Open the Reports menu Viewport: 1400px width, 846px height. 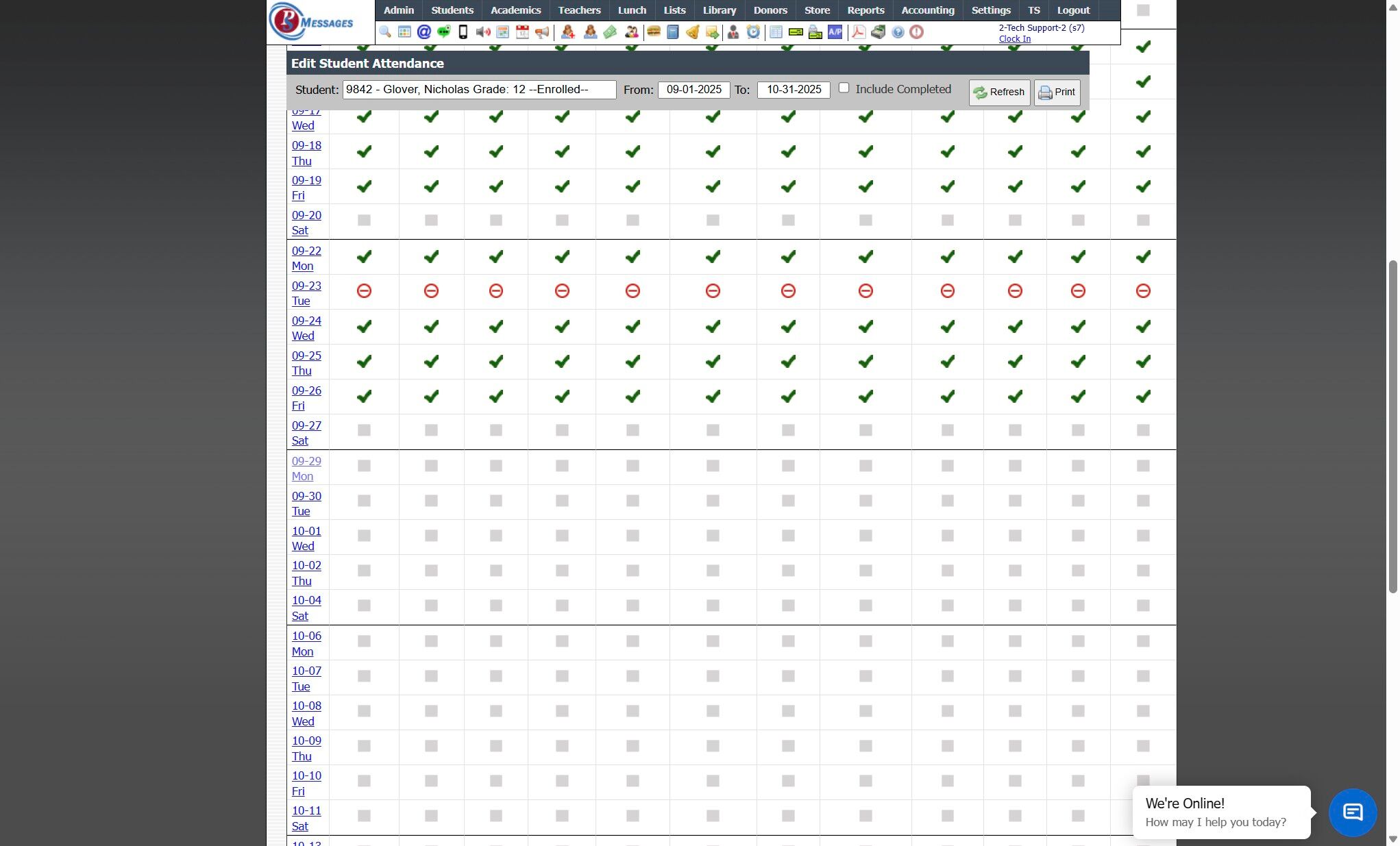tap(865, 10)
